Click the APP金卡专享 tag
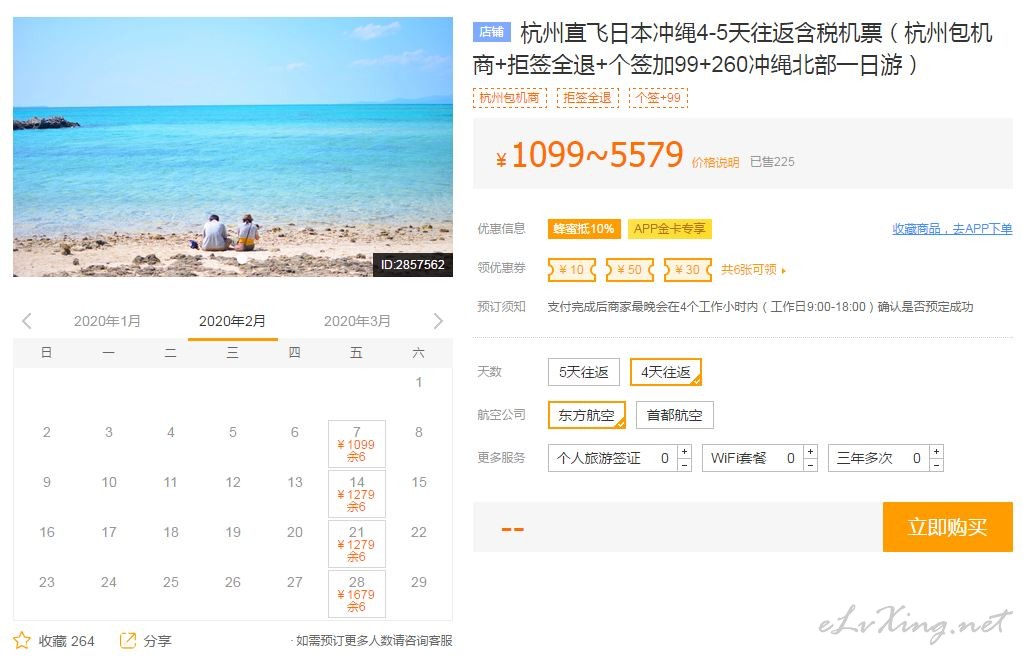 pos(669,229)
